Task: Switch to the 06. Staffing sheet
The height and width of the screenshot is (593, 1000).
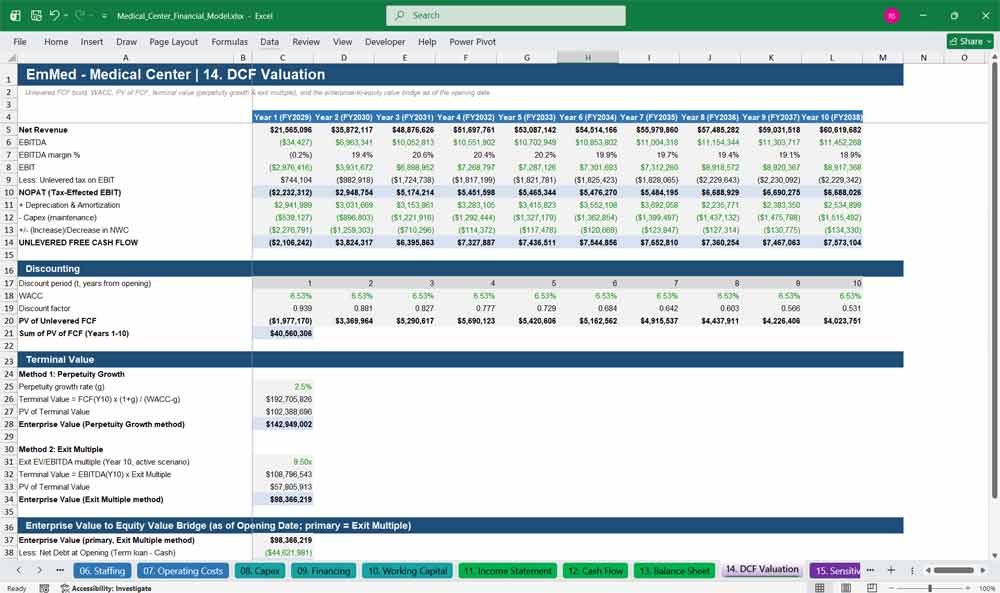Action: 102,571
